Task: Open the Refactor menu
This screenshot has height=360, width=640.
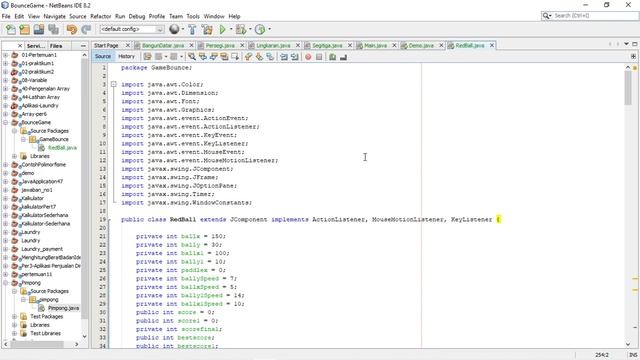Action: 100,16
